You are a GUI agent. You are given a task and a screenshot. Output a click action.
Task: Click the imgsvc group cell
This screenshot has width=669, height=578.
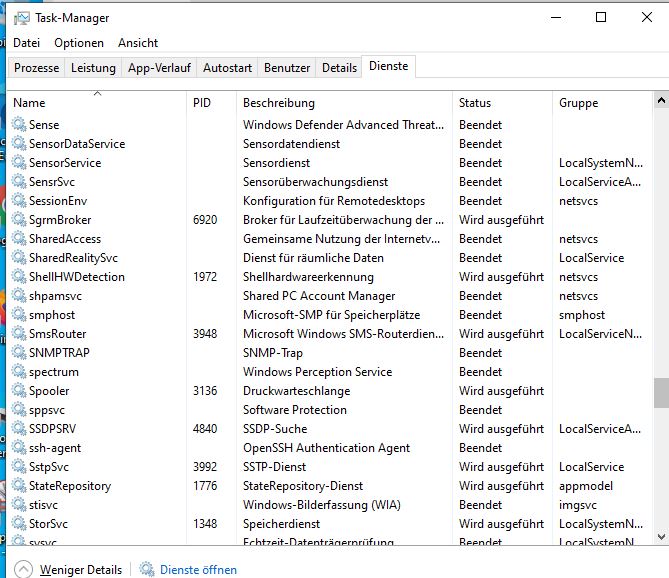point(578,505)
